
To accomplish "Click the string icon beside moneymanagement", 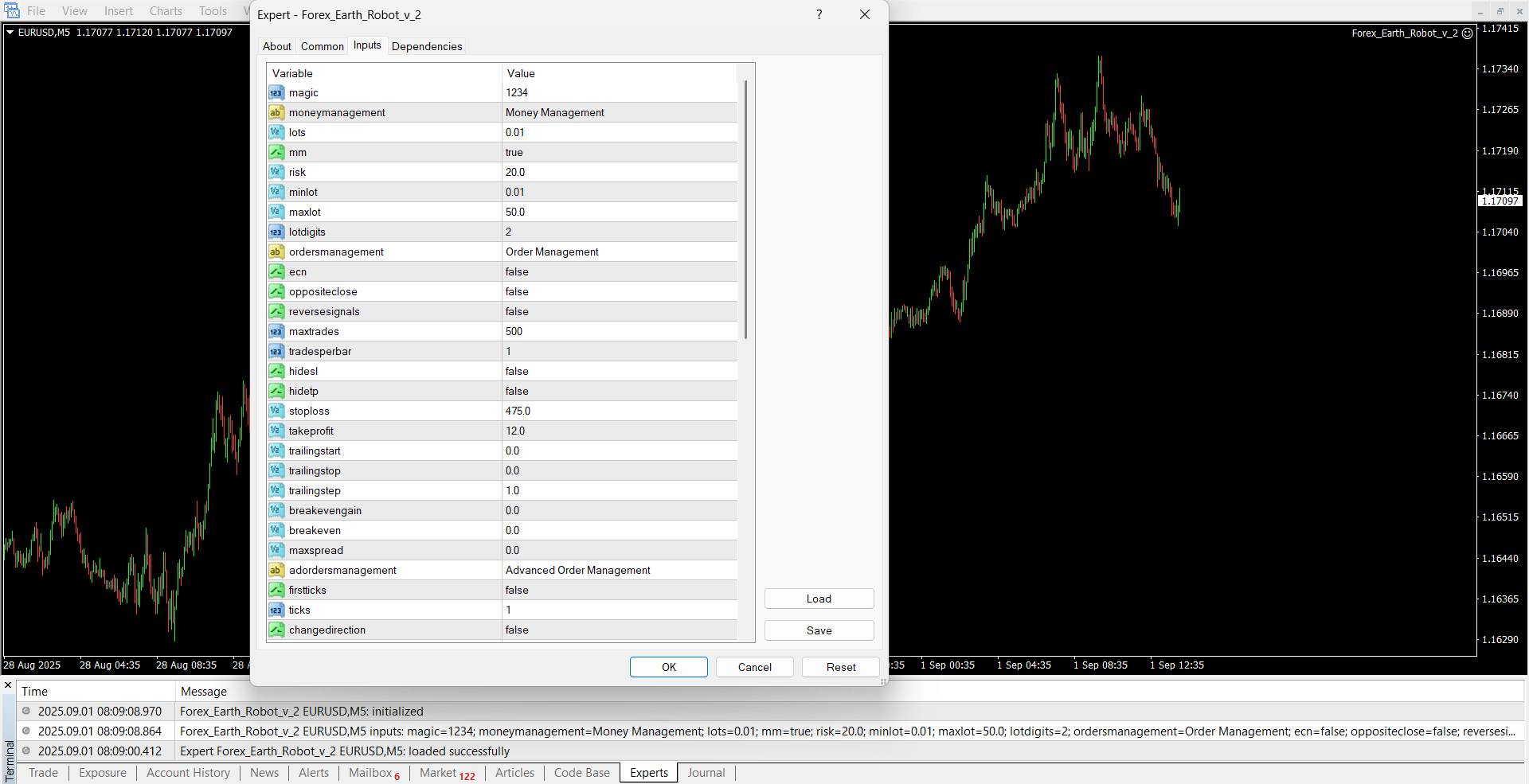I will point(276,113).
